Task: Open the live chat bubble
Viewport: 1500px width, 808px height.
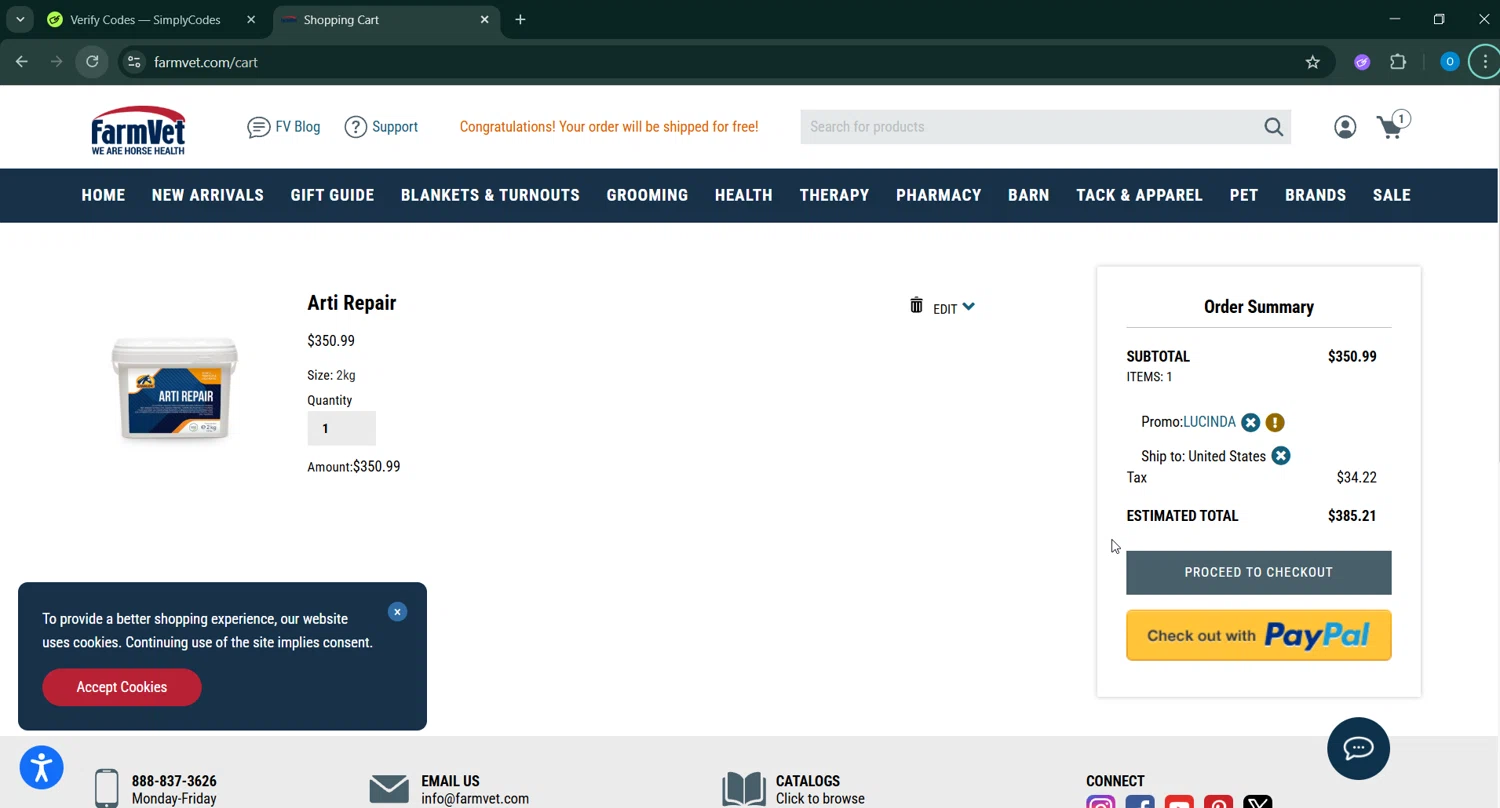Action: point(1358,748)
